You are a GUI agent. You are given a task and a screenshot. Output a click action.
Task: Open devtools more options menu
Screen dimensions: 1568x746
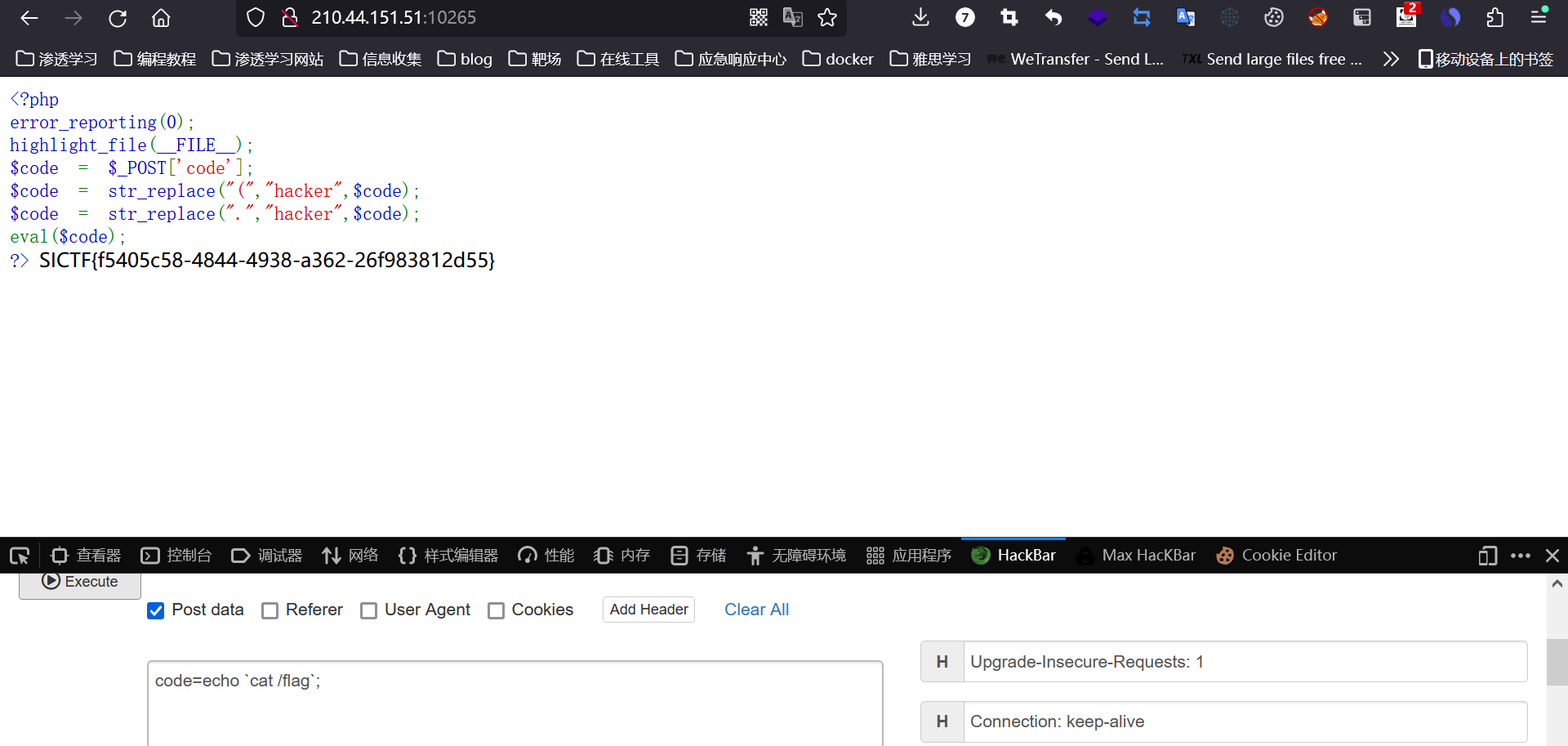click(x=1521, y=556)
